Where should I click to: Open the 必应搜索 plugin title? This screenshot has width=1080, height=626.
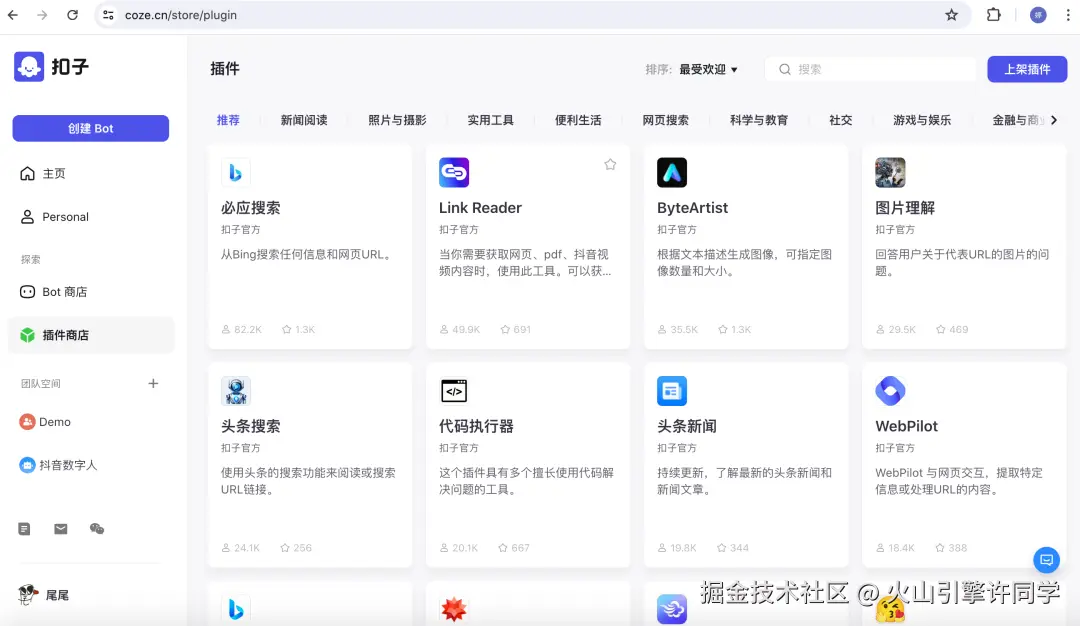[251, 208]
